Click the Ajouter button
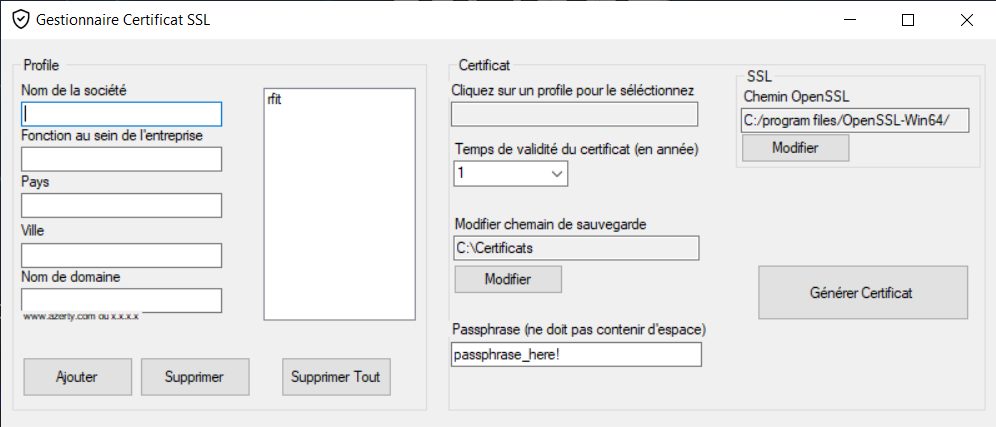 77,377
